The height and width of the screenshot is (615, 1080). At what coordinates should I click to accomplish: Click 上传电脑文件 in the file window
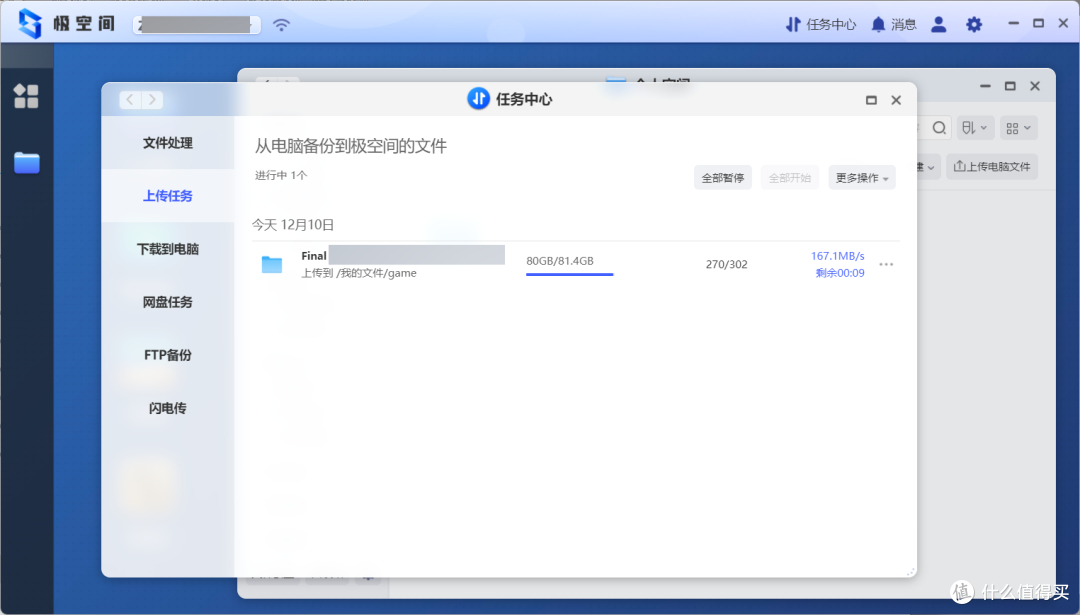992,167
